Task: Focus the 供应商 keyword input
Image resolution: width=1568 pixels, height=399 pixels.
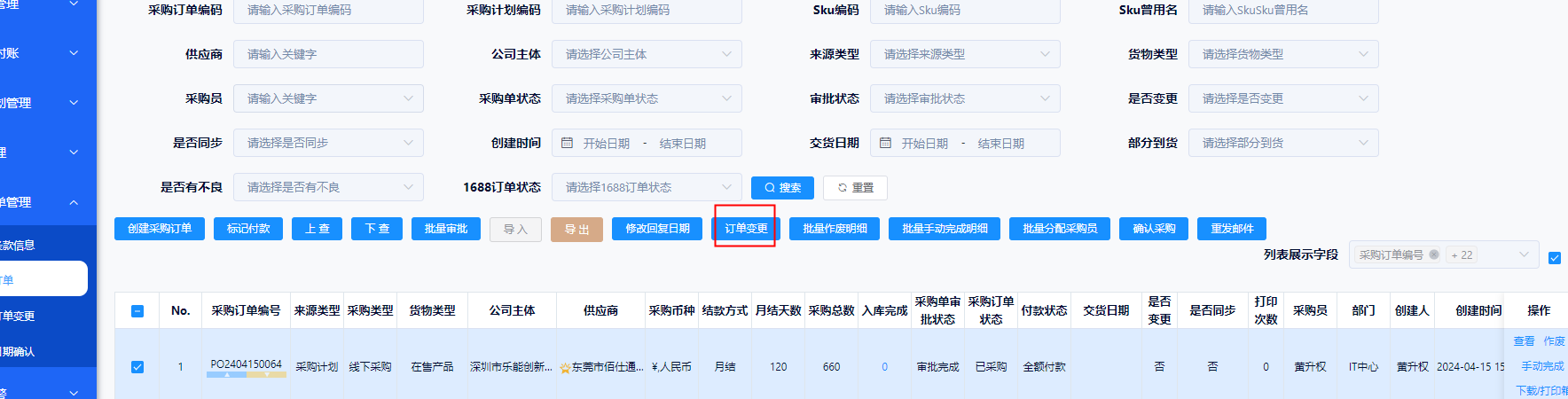Action: click(x=328, y=54)
